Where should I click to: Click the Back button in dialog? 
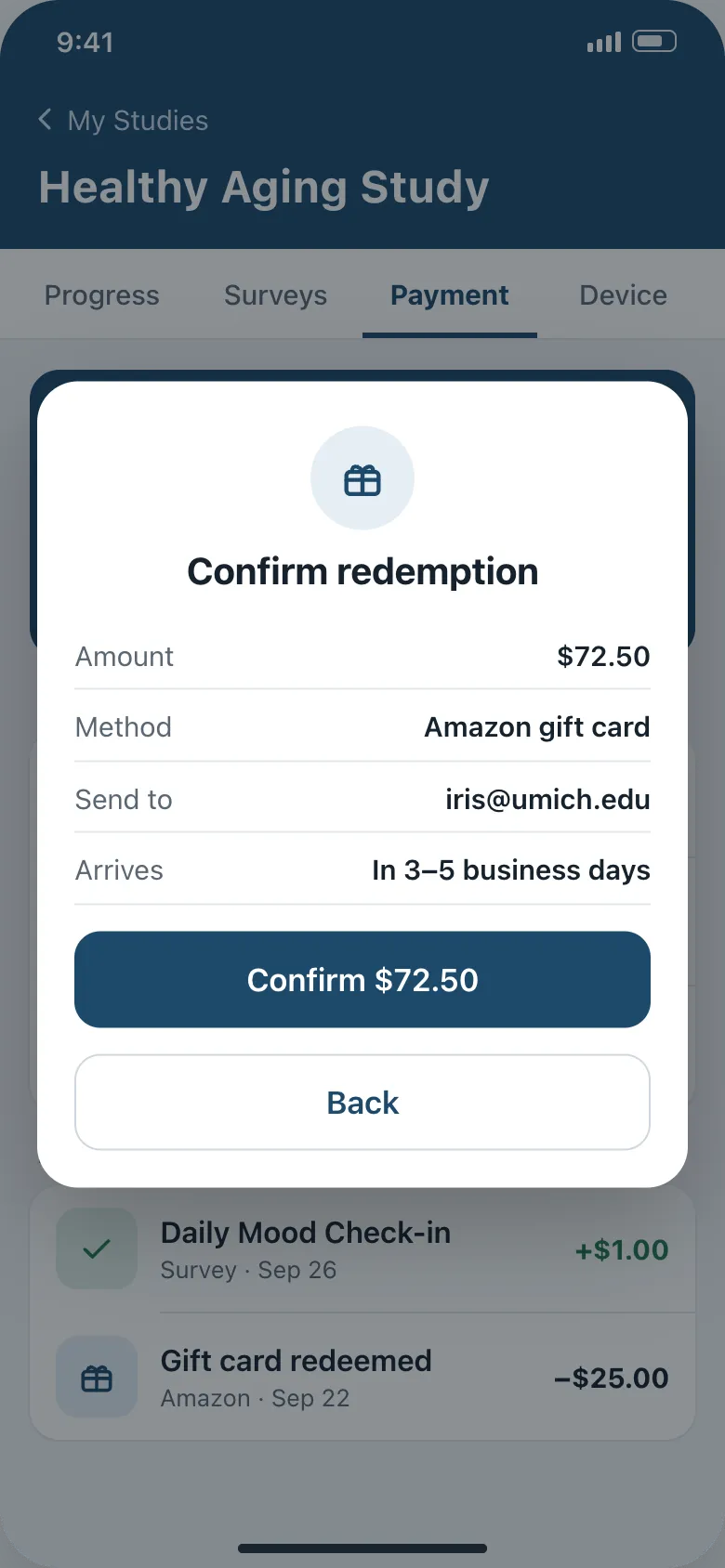[x=362, y=1103]
